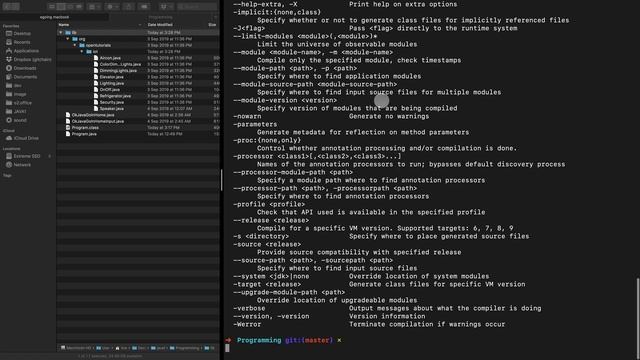
Task: Switch Finder to list view
Action: [x=61, y=7]
